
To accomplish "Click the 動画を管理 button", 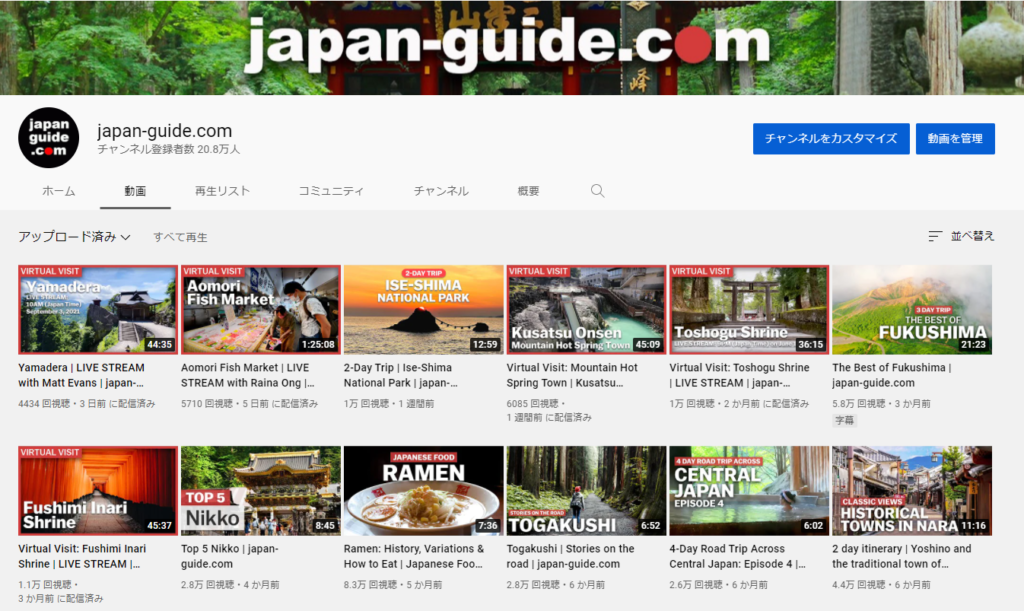I will pyautogui.click(x=955, y=138).
